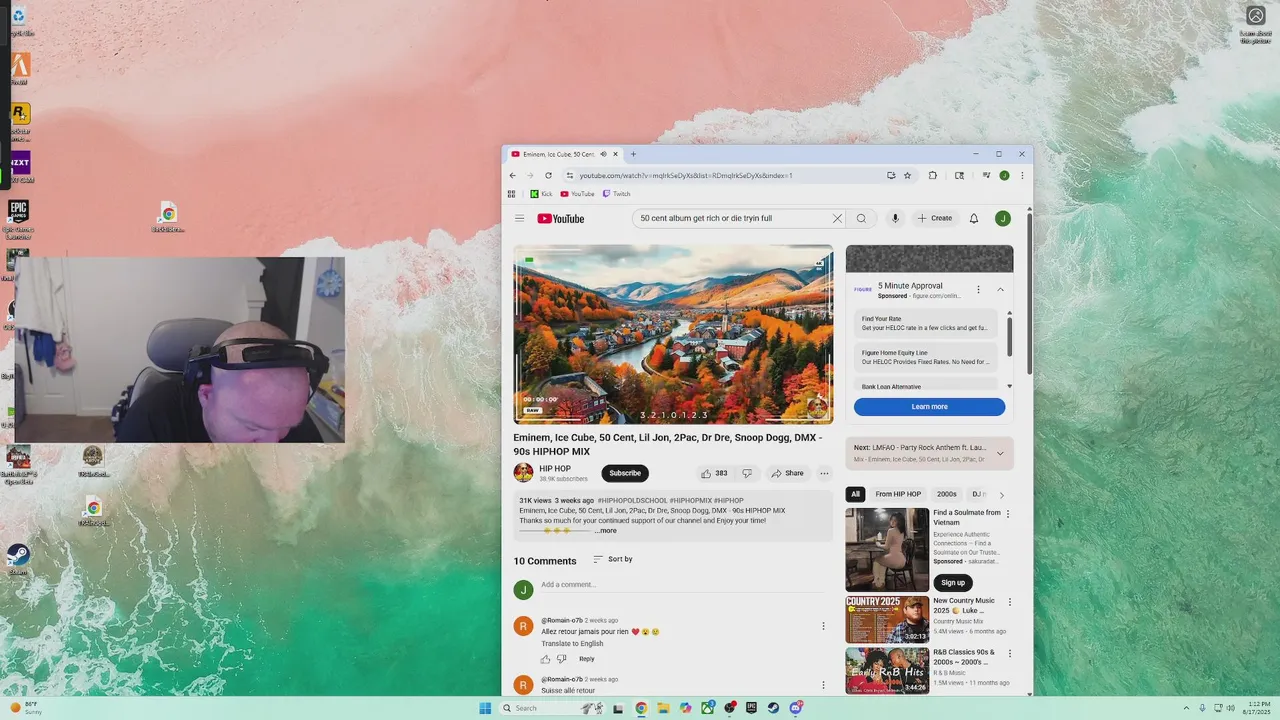Viewport: 1280px width, 720px height.
Task: Expand video description with ...more
Action: click(x=605, y=531)
